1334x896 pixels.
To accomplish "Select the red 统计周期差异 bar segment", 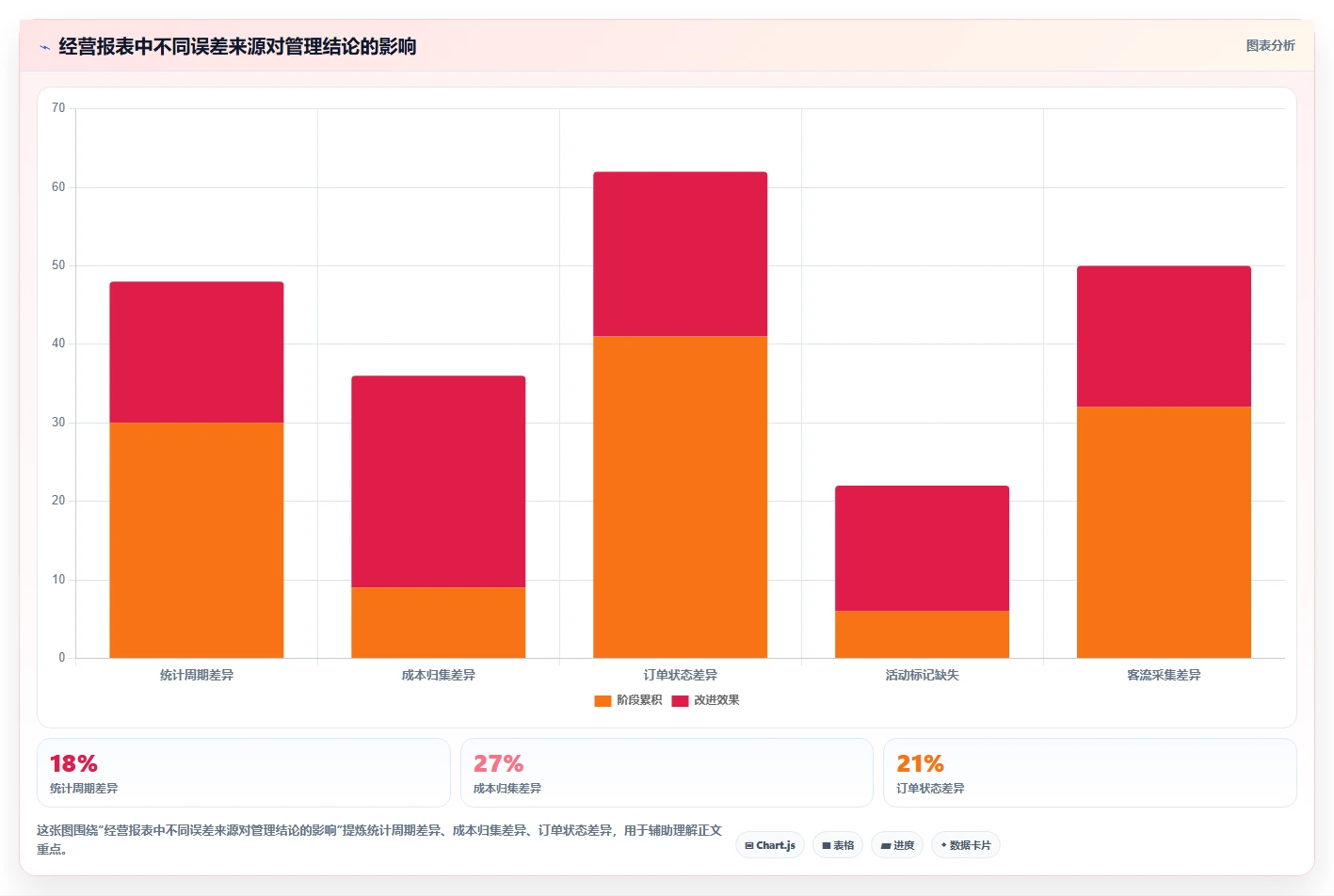I will (197, 352).
